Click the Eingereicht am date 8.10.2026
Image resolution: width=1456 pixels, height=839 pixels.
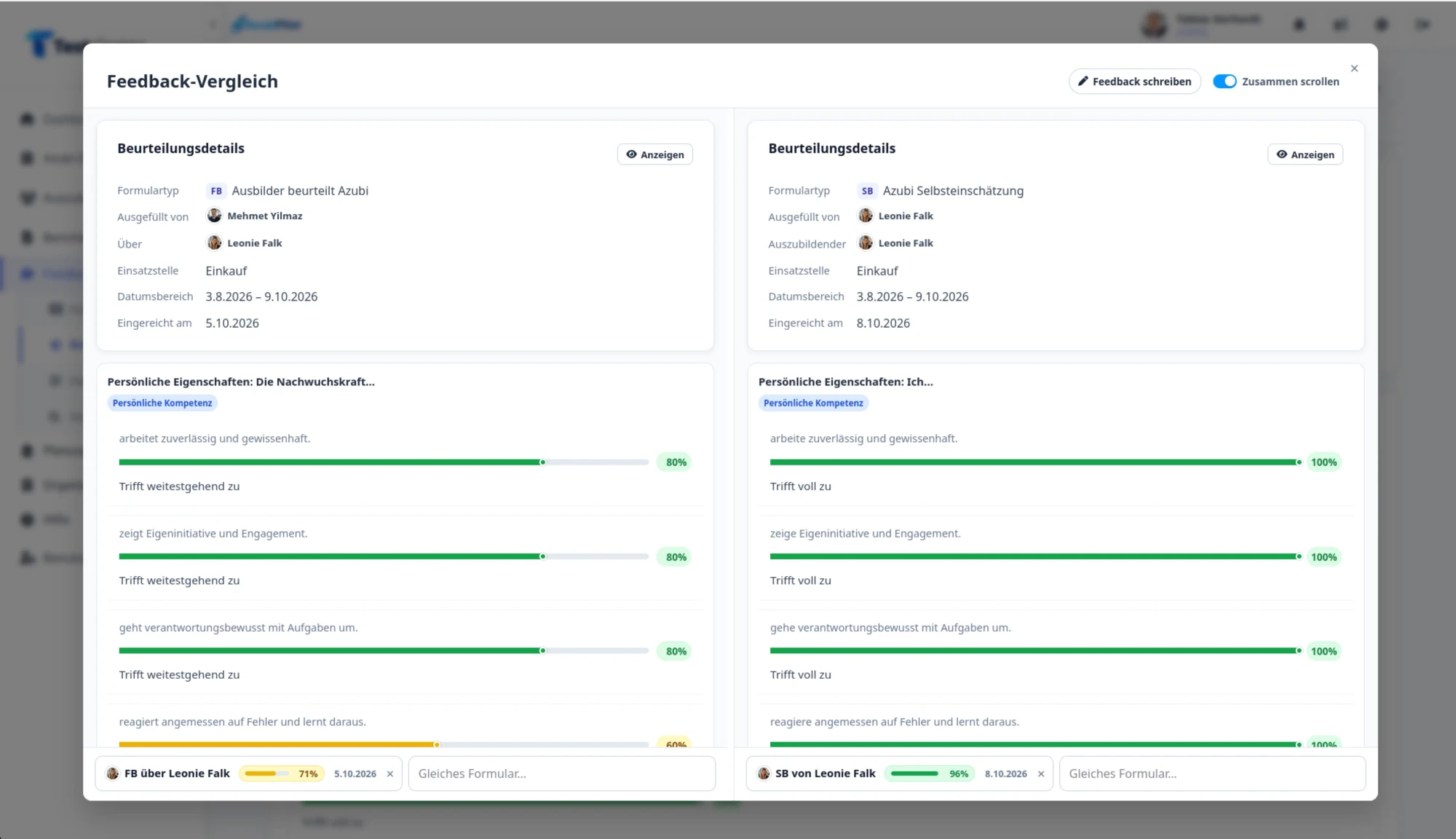pos(883,323)
